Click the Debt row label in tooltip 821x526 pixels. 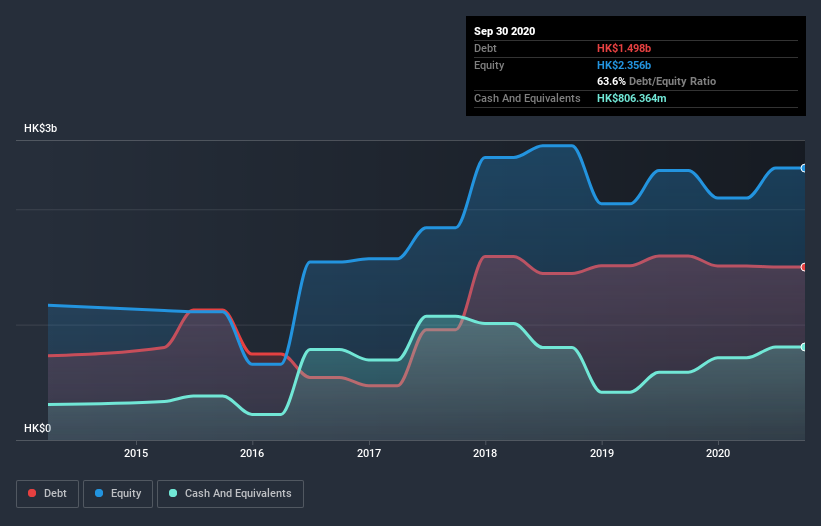pos(485,48)
